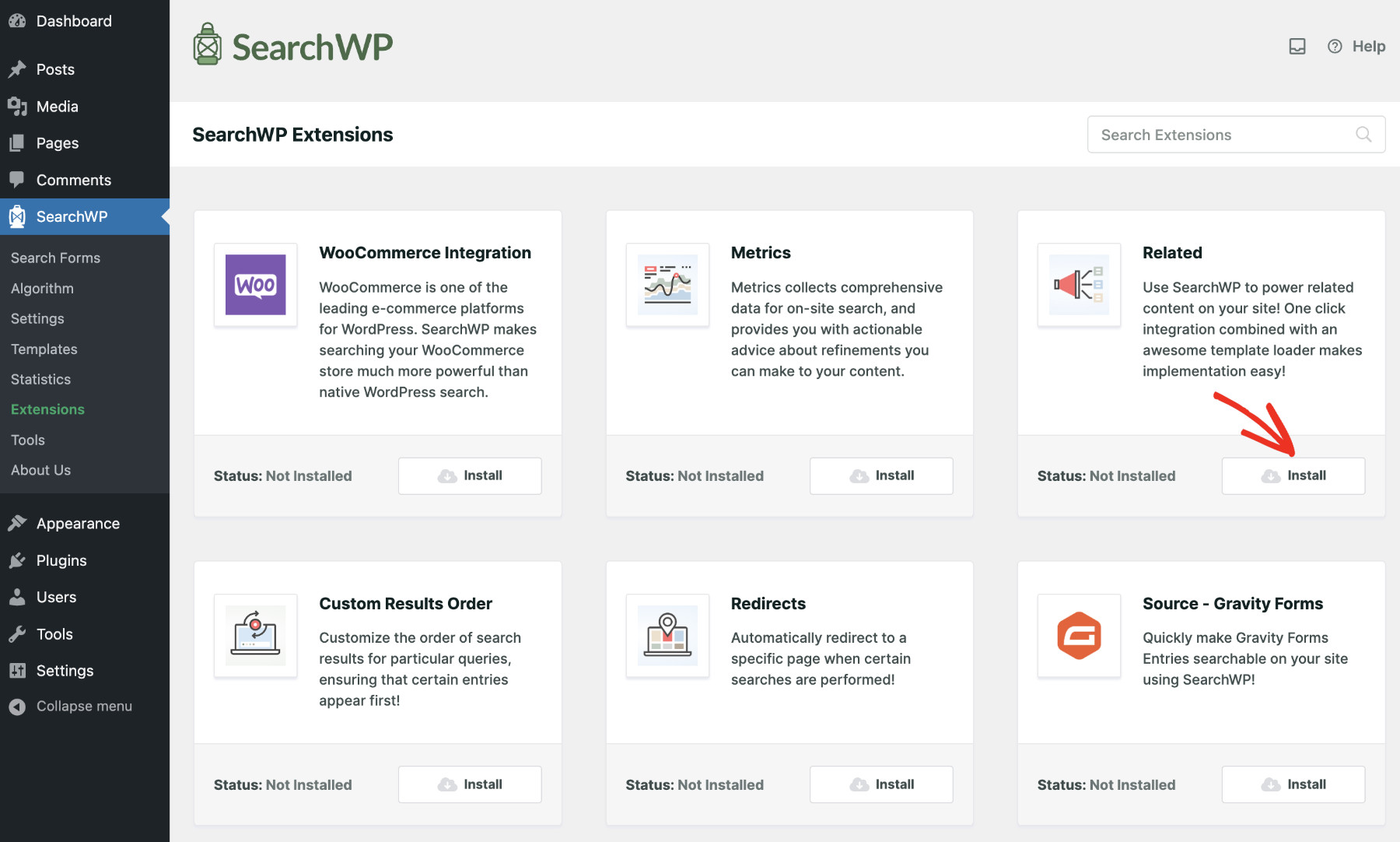Open the Algorithm submenu item
1400x842 pixels.
coord(42,288)
